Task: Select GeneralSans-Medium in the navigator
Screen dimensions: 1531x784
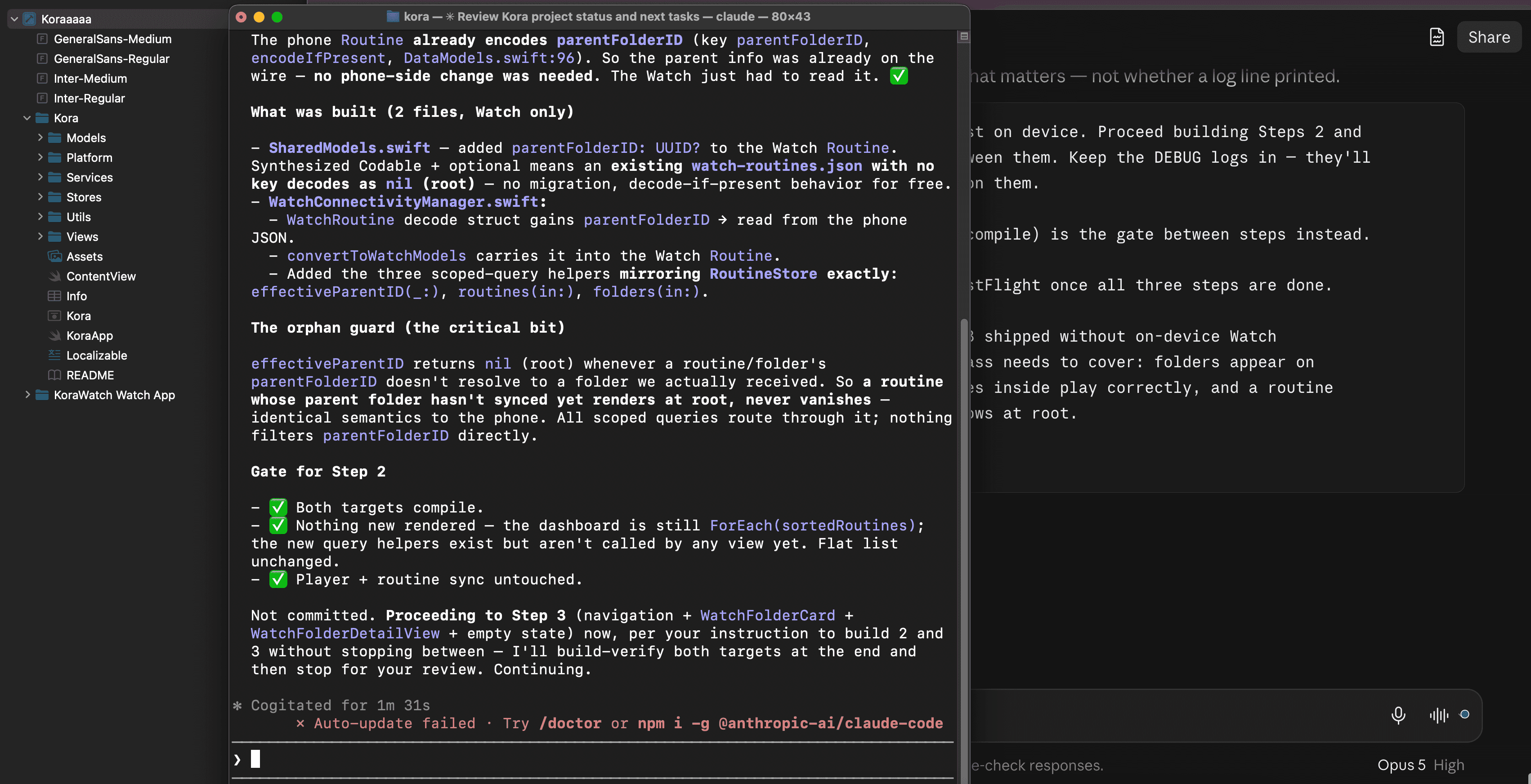Action: pos(113,39)
